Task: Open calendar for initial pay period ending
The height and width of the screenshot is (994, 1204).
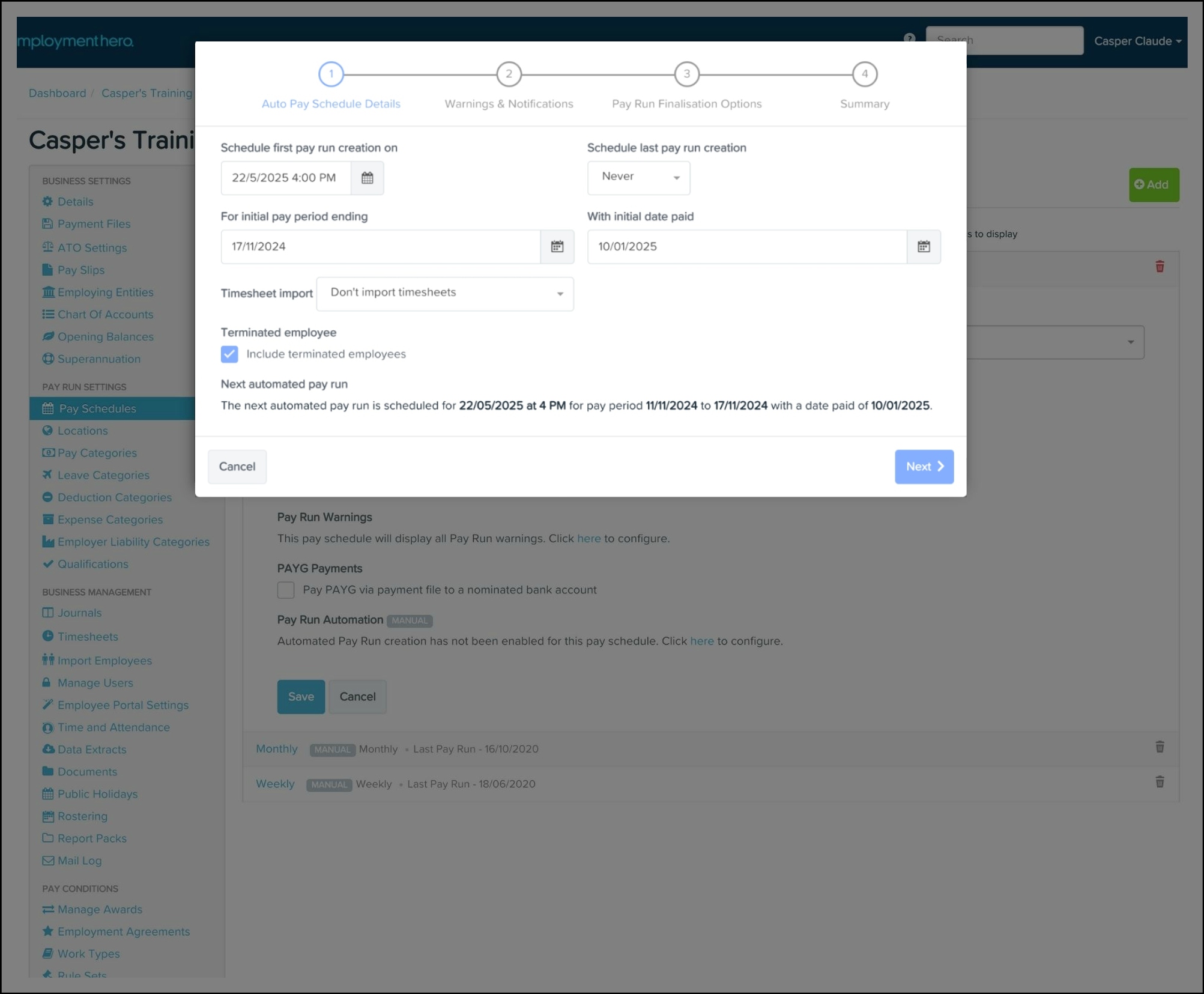Action: (x=557, y=246)
